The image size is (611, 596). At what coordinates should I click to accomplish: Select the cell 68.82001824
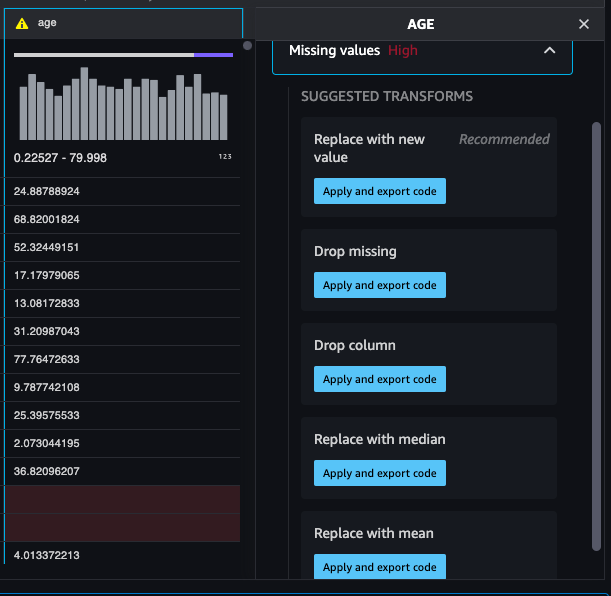click(x=122, y=219)
